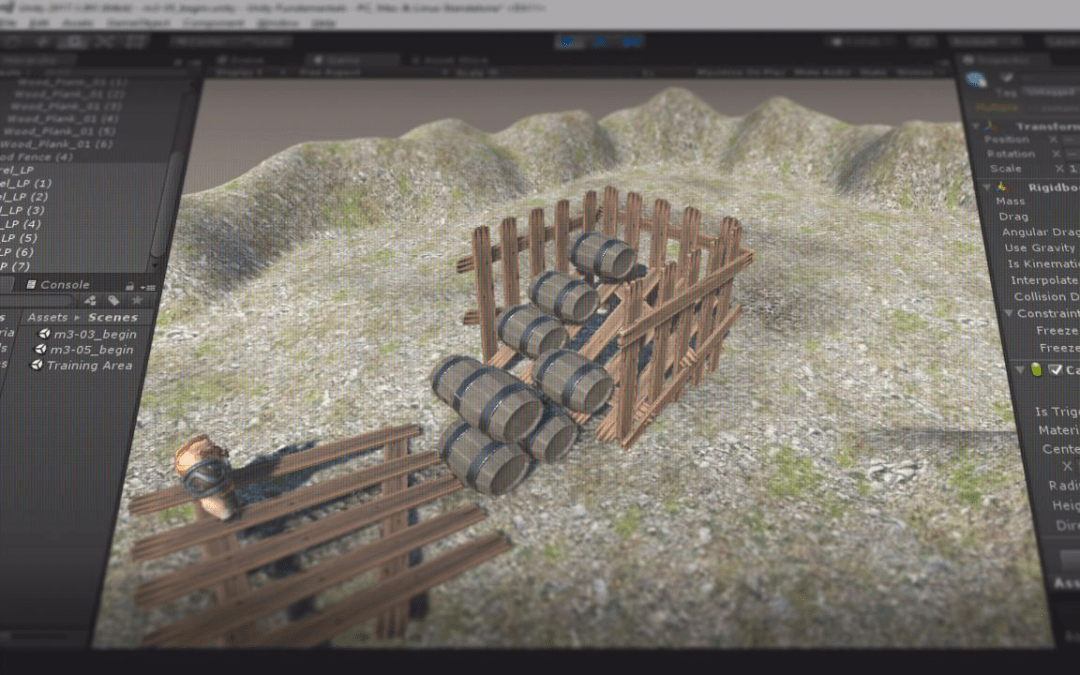Viewport: 1080px width, 675px height.
Task: Collapse the Constraints foldout in Rigidbody
Action: (x=1009, y=314)
